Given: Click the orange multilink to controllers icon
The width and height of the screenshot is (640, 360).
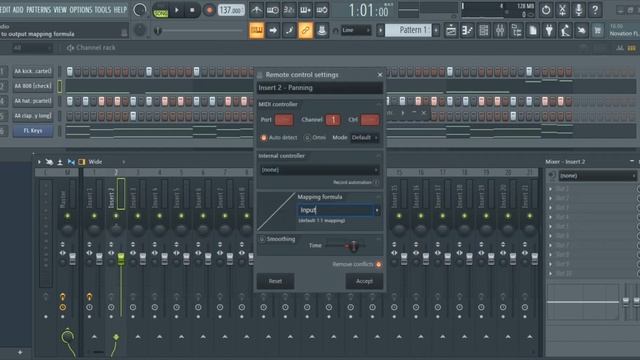Looking at the screenshot, I should [x=305, y=30].
